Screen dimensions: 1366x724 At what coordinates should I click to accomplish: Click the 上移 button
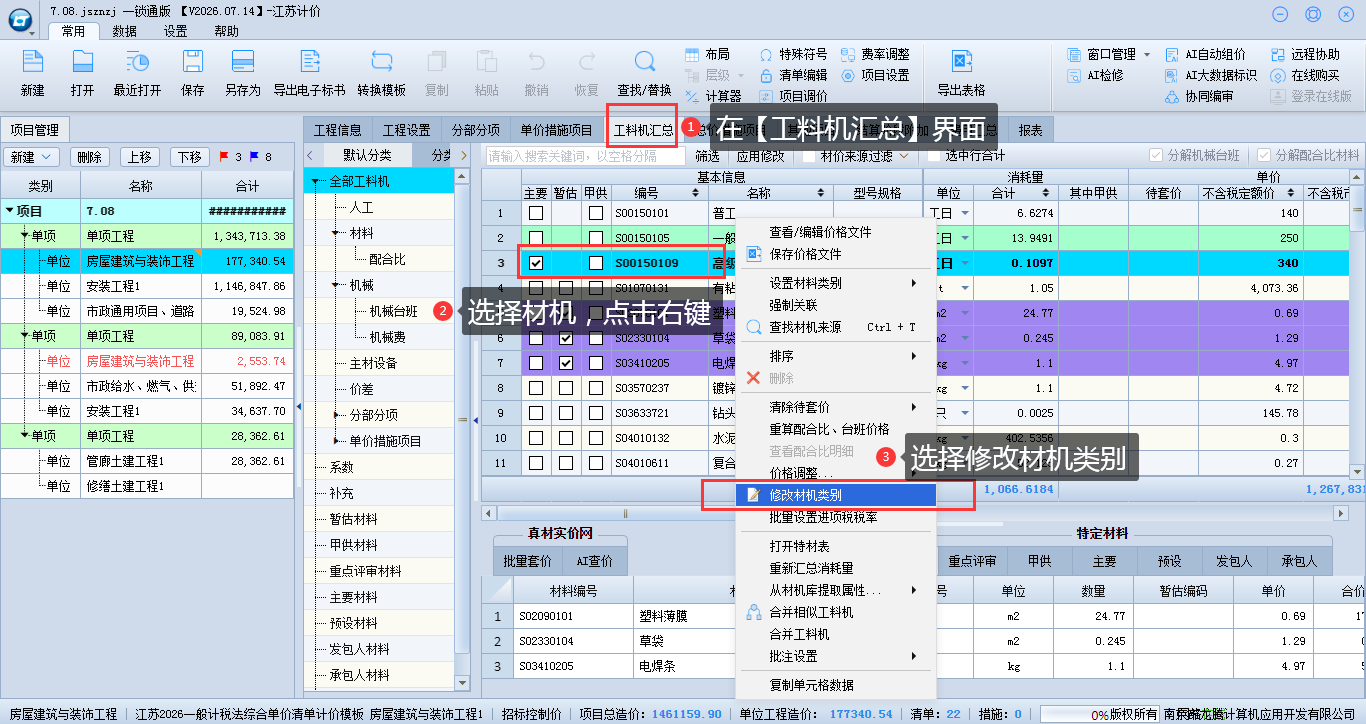pyautogui.click(x=141, y=157)
